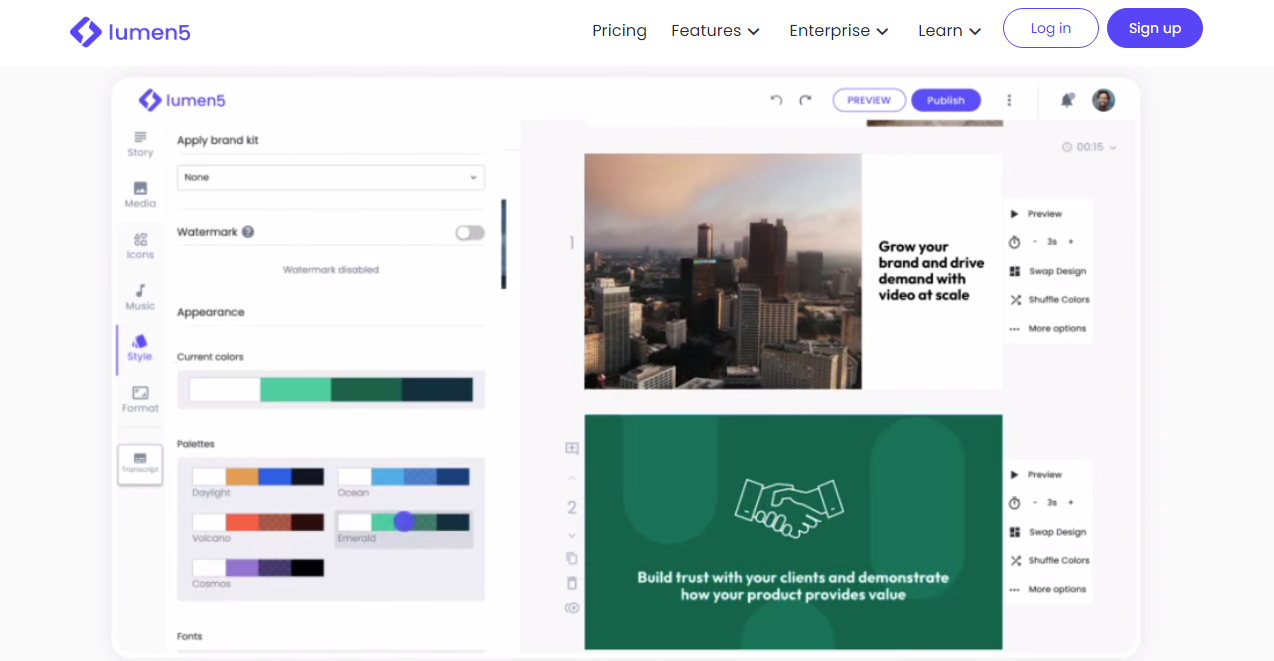The image size is (1274, 661).
Task: Click the style panel scrollbar
Action: pyautogui.click(x=504, y=244)
